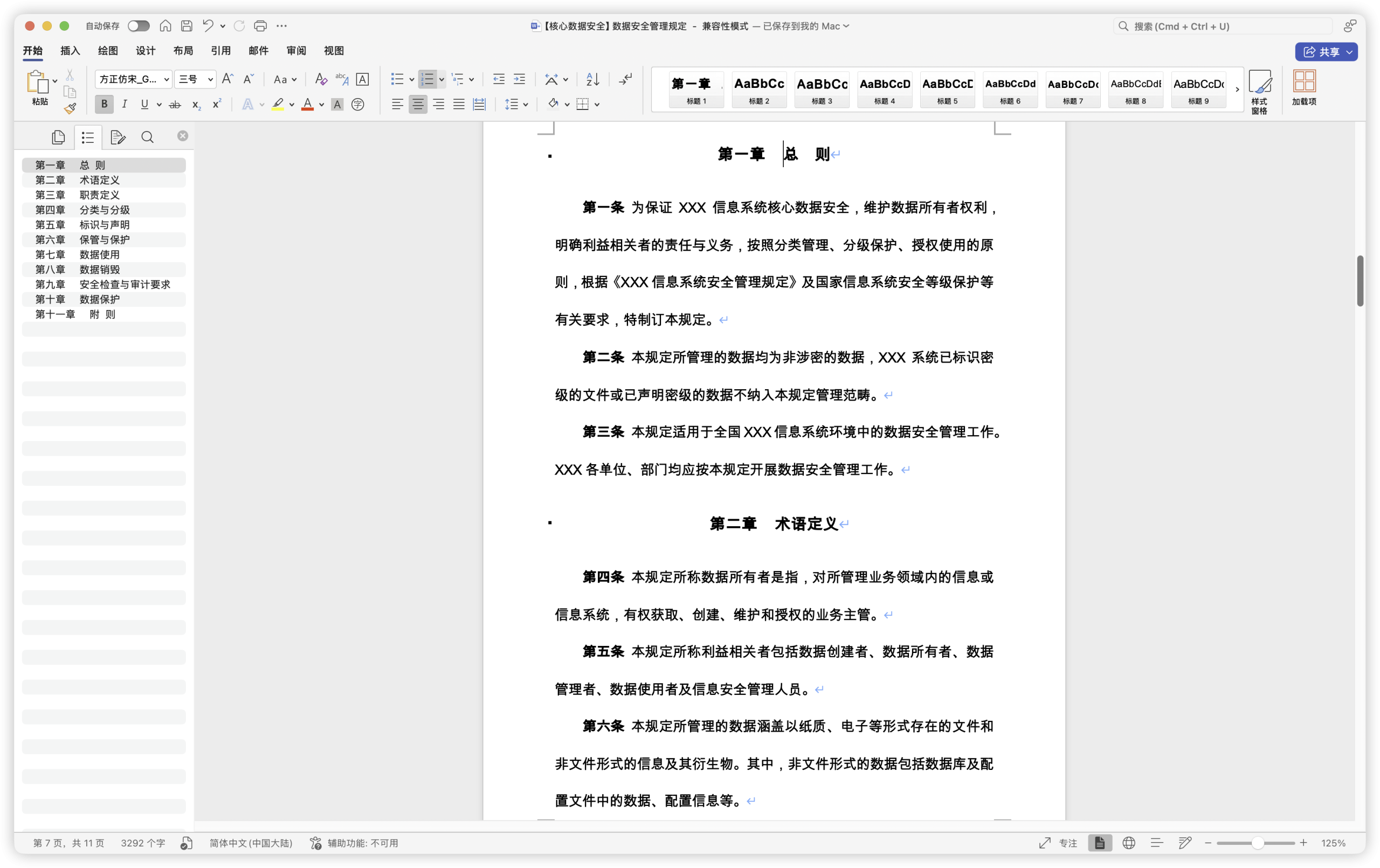Toggle show formatting marks icon

pyautogui.click(x=625, y=79)
